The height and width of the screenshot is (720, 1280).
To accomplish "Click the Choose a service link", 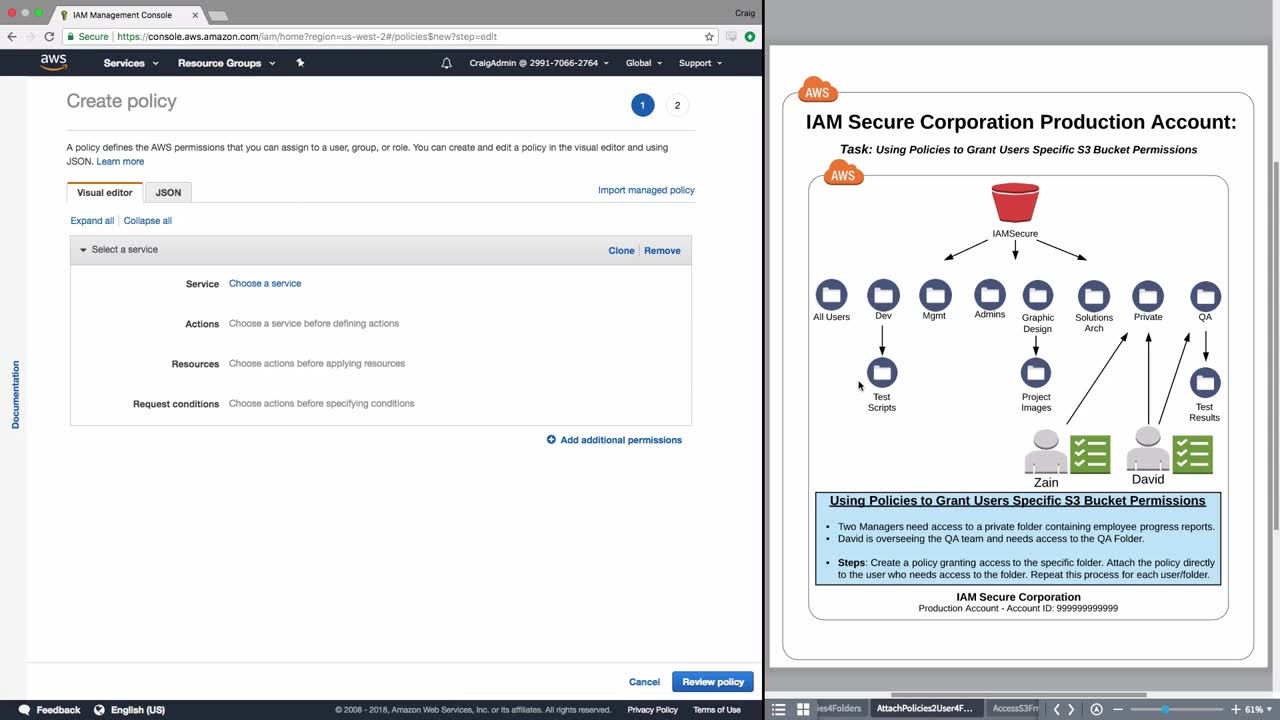I will (265, 284).
